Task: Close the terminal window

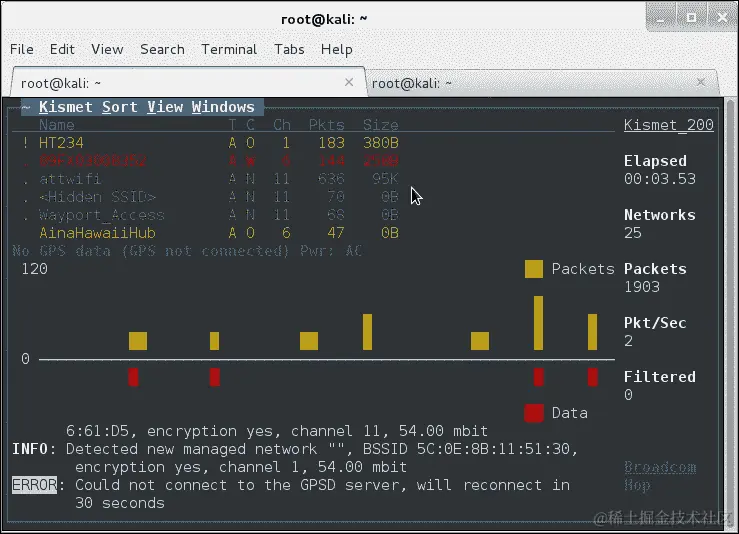Action: (722, 18)
